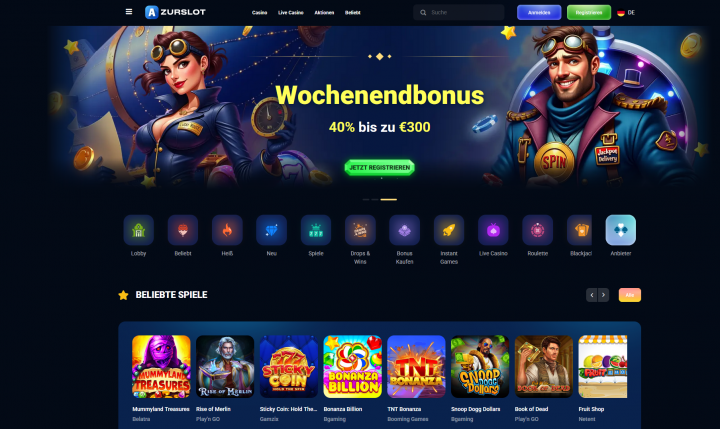Open the DE language selector
The width and height of the screenshot is (720, 429).
(626, 13)
